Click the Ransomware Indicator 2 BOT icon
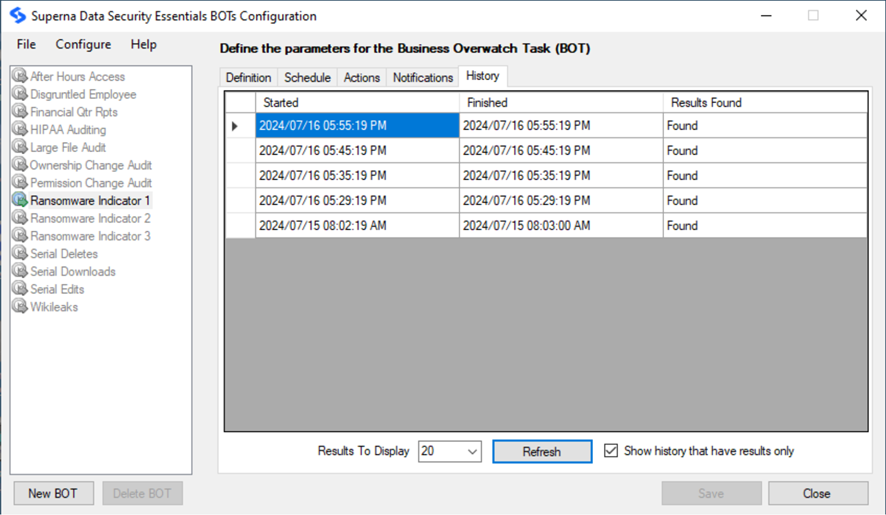 (x=20, y=218)
